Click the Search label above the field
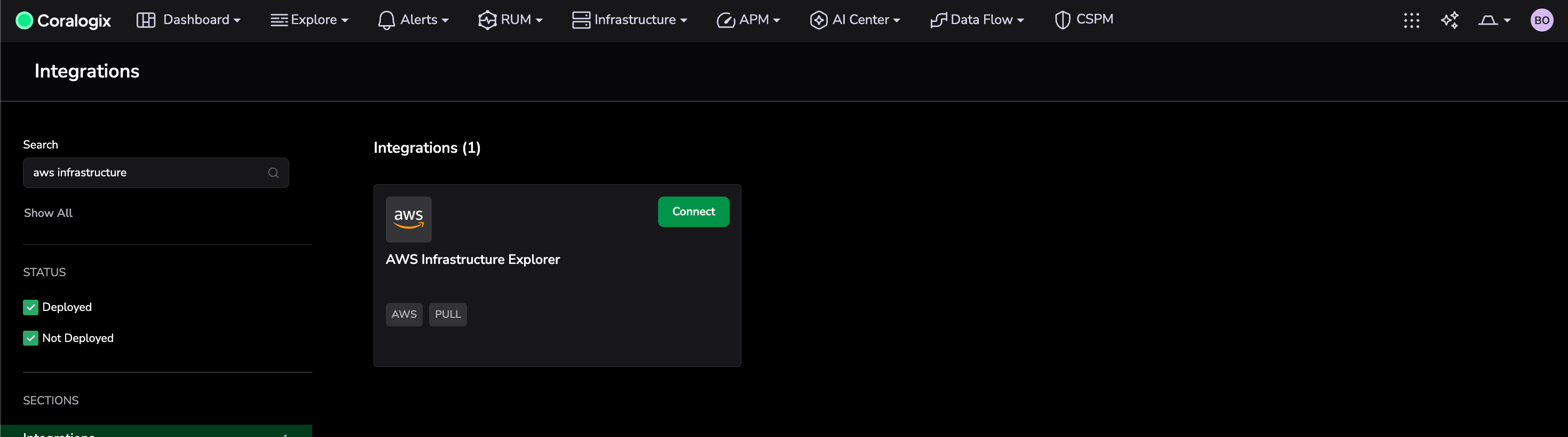 (x=41, y=145)
